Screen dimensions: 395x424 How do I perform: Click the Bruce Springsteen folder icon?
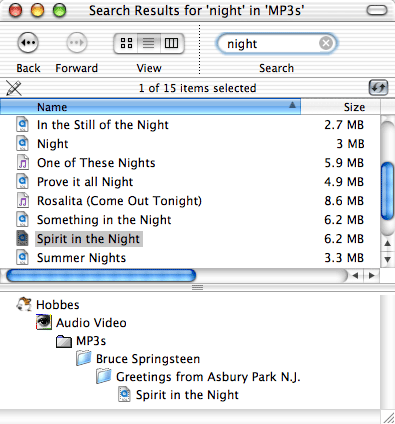pos(84,358)
